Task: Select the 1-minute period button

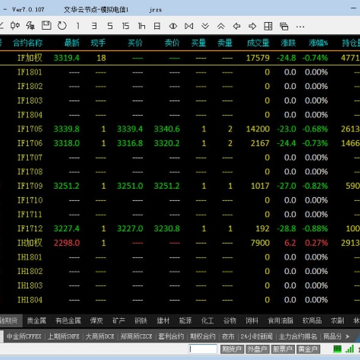Action: point(78,26)
